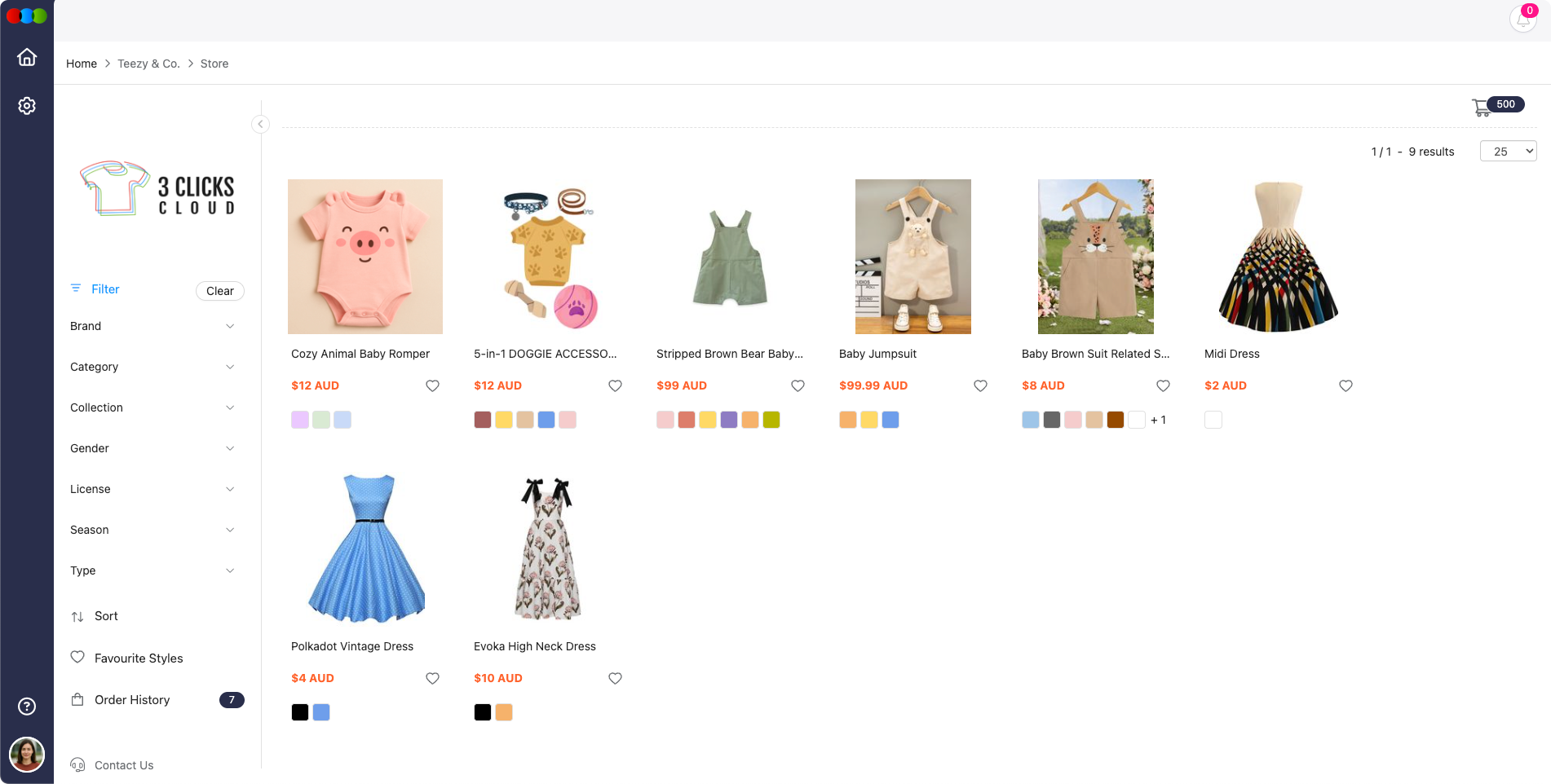The height and width of the screenshot is (784, 1551).
Task: Open the notifications bell
Action: (x=1522, y=18)
